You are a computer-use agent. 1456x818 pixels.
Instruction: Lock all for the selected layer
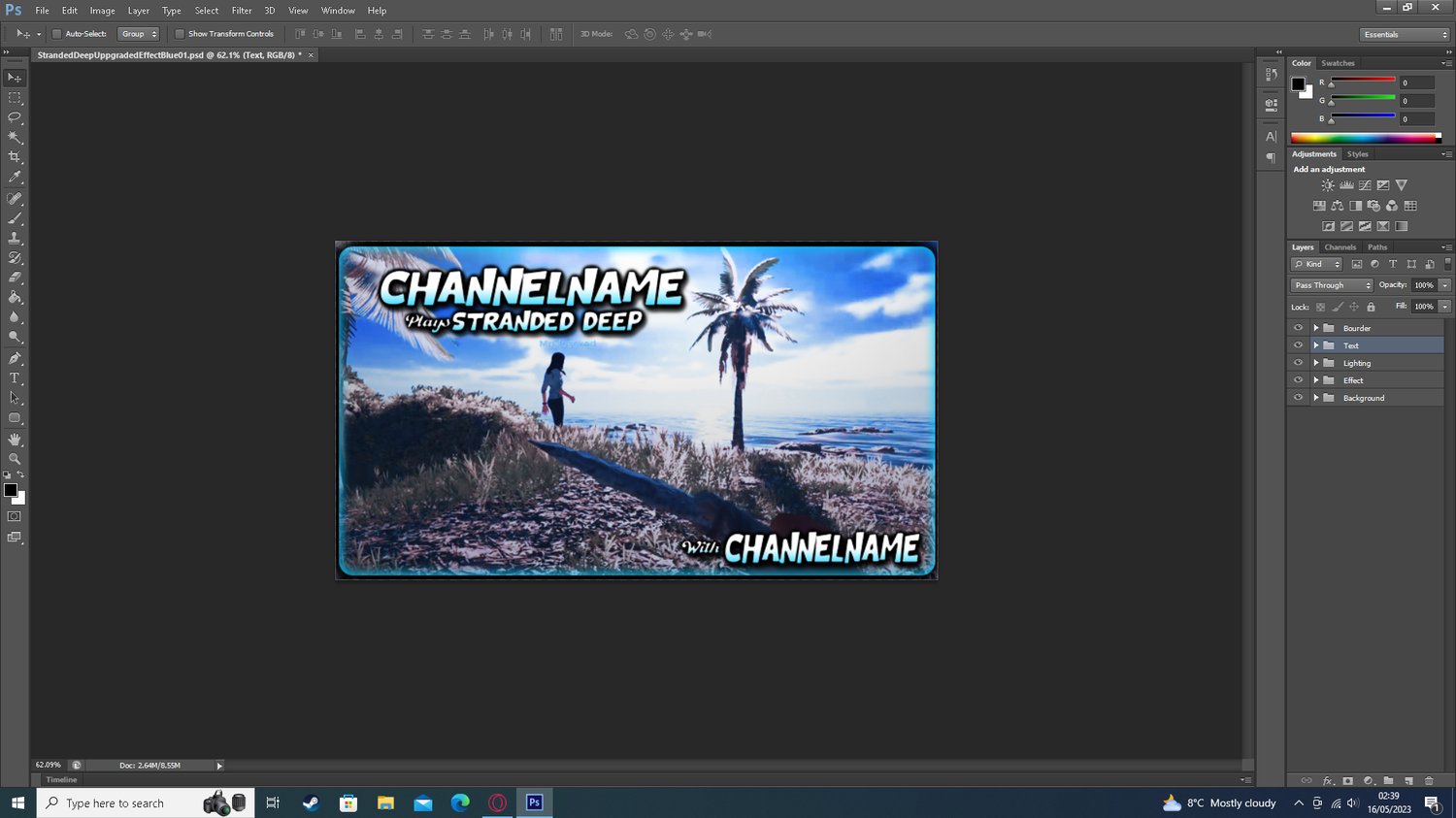pos(1371,307)
